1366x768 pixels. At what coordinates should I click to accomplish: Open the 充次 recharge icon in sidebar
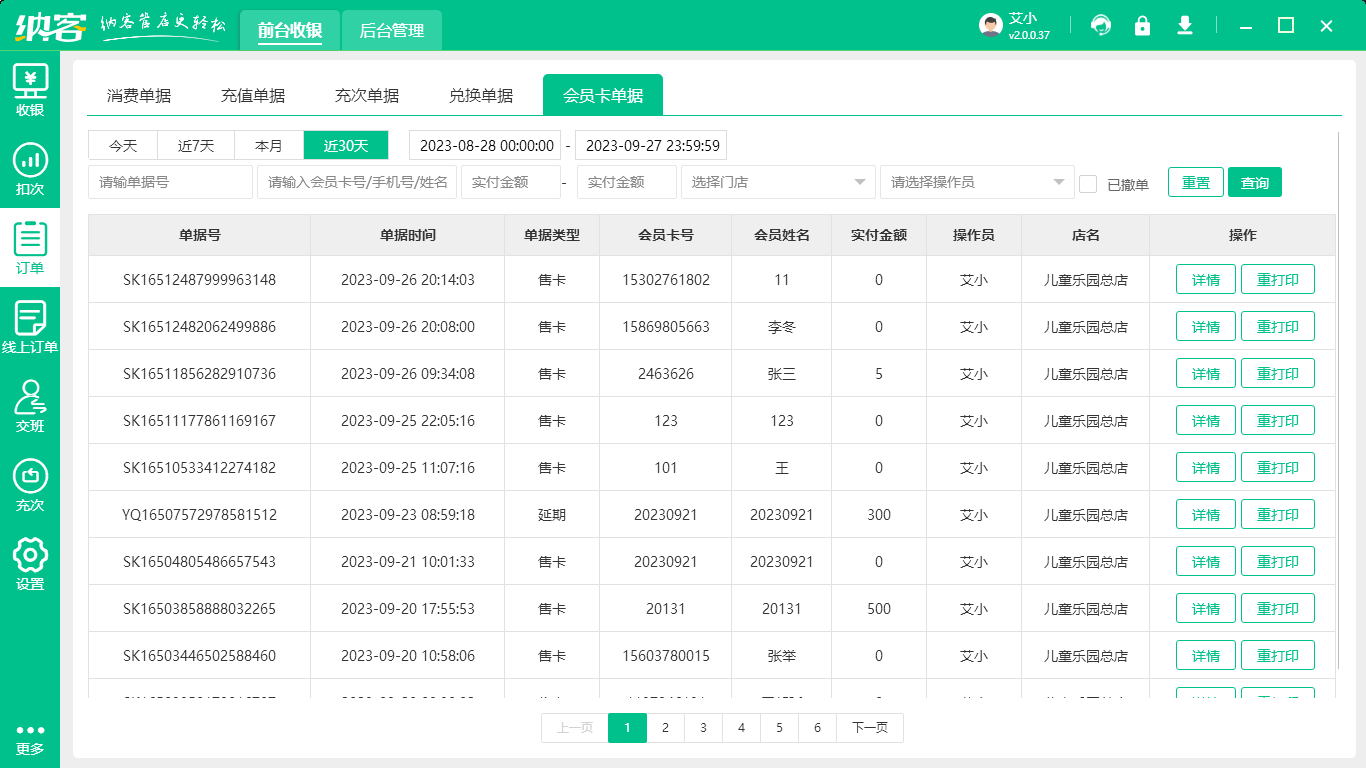click(30, 485)
